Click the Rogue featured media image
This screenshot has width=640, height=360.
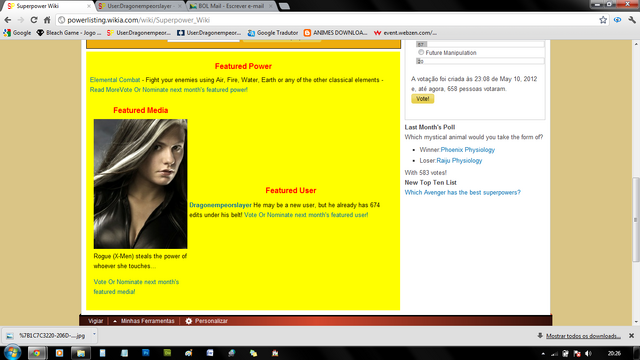click(140, 184)
